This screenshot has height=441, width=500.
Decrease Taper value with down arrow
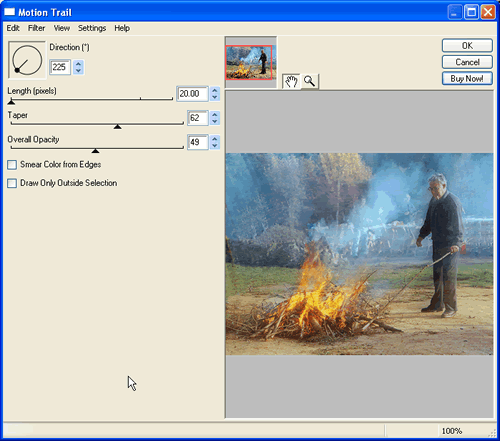215,122
